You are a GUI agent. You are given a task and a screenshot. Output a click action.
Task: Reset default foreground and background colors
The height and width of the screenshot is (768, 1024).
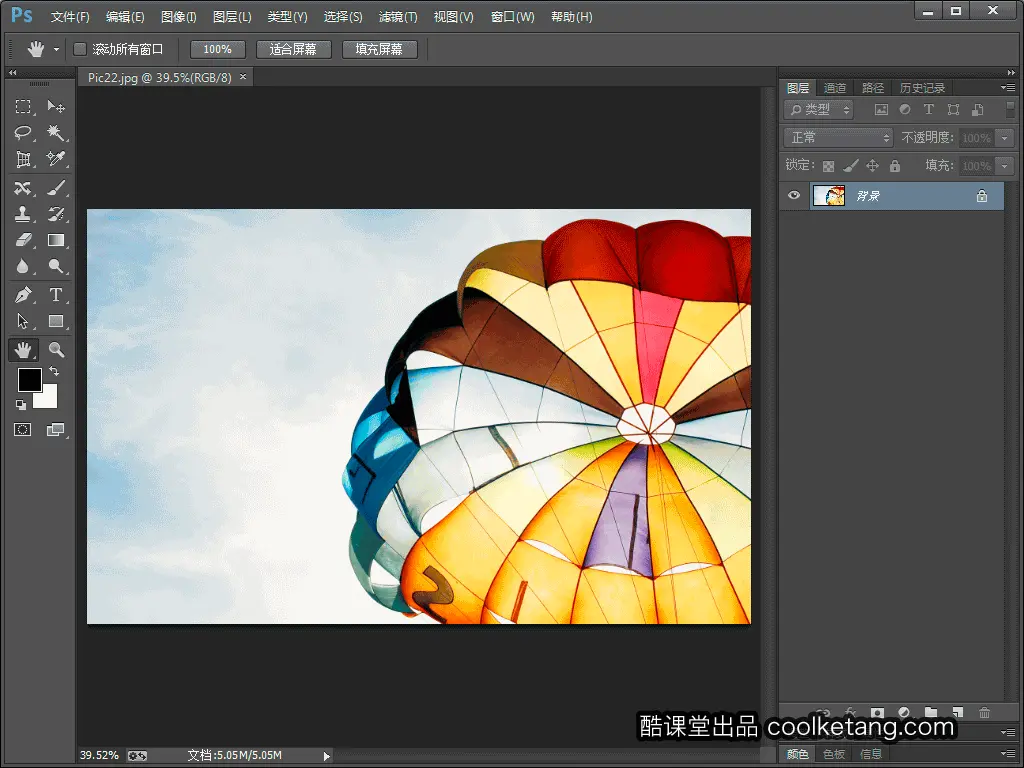coord(21,405)
